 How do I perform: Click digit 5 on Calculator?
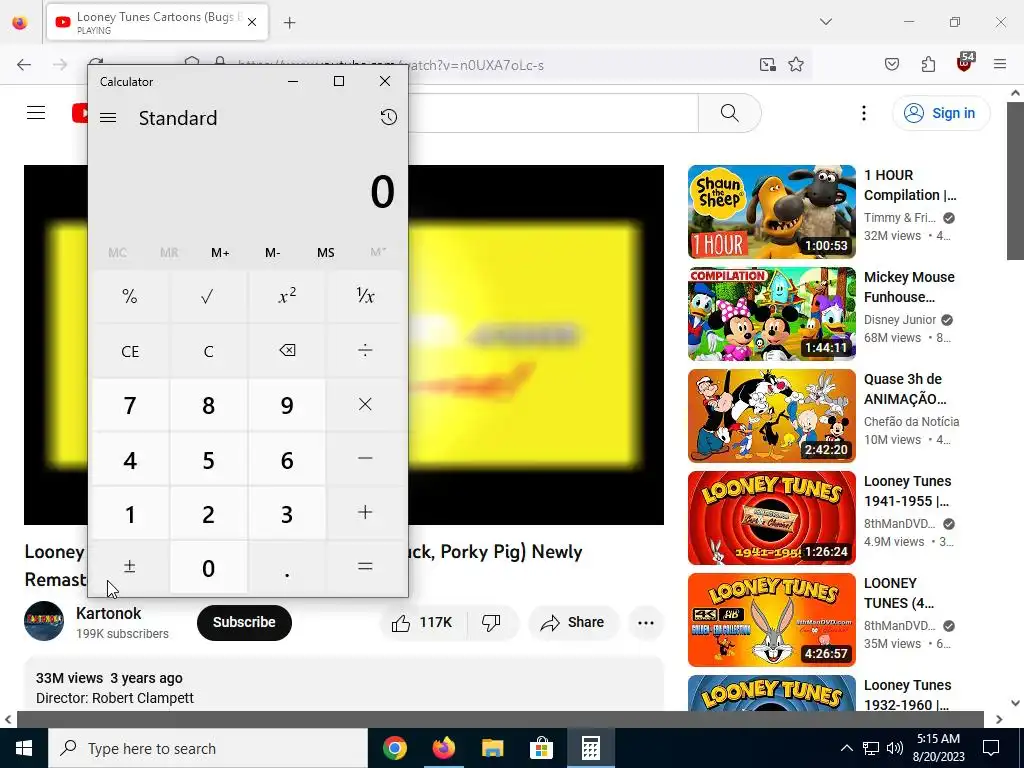click(x=208, y=459)
